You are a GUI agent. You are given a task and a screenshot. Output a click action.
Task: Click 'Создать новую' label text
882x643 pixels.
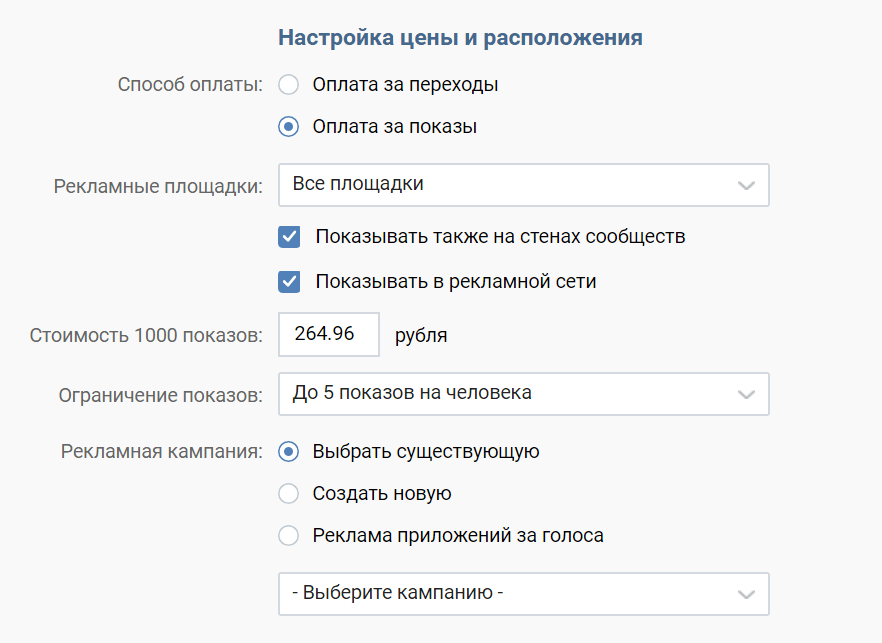382,494
